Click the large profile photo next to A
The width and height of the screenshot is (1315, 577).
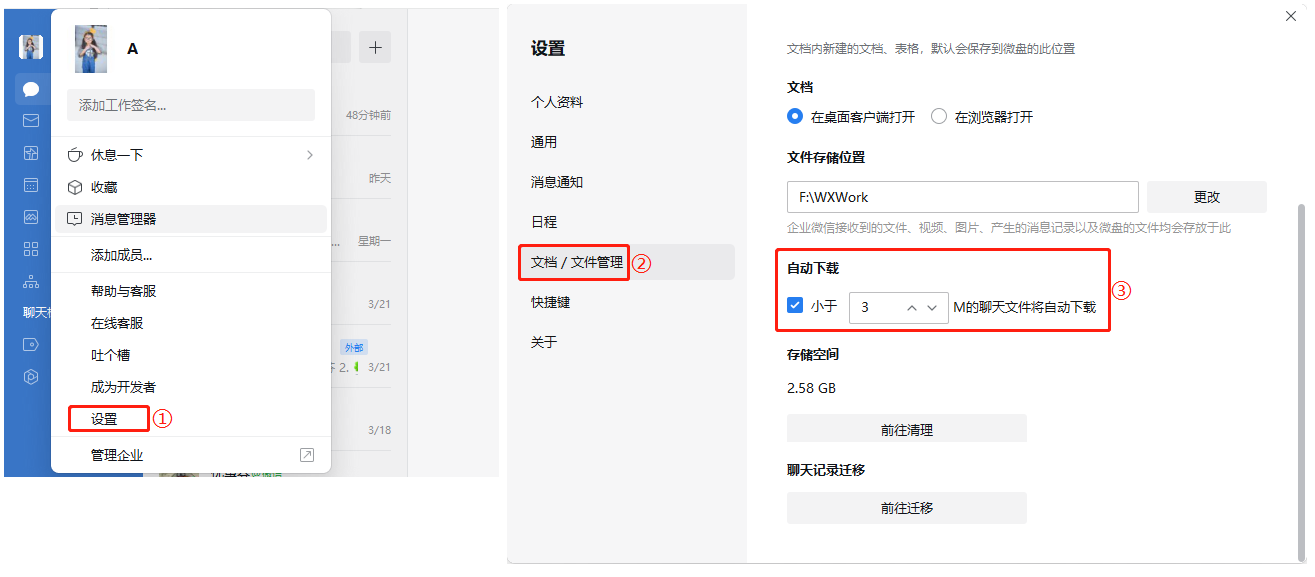(x=91, y=49)
